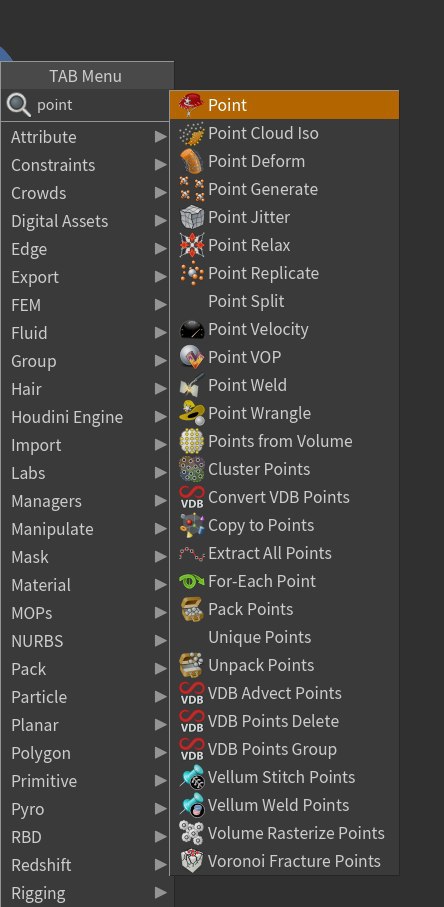Click the magnifying glass search icon
Viewport: 444px width, 907px height.
18,105
